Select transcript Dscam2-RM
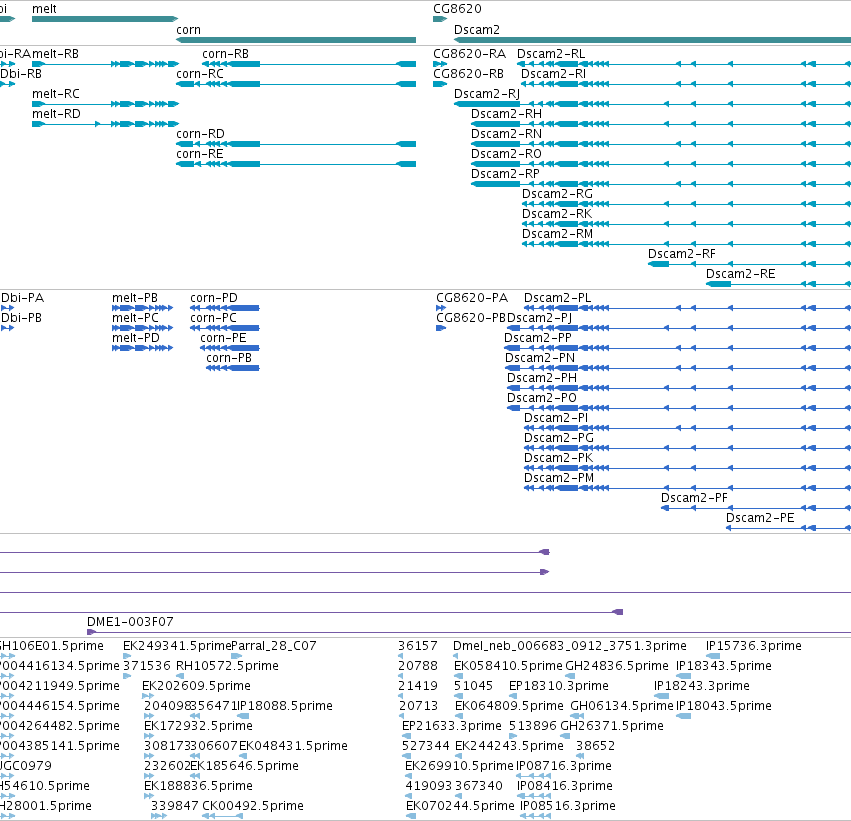The width and height of the screenshot is (851, 821). click(687, 244)
